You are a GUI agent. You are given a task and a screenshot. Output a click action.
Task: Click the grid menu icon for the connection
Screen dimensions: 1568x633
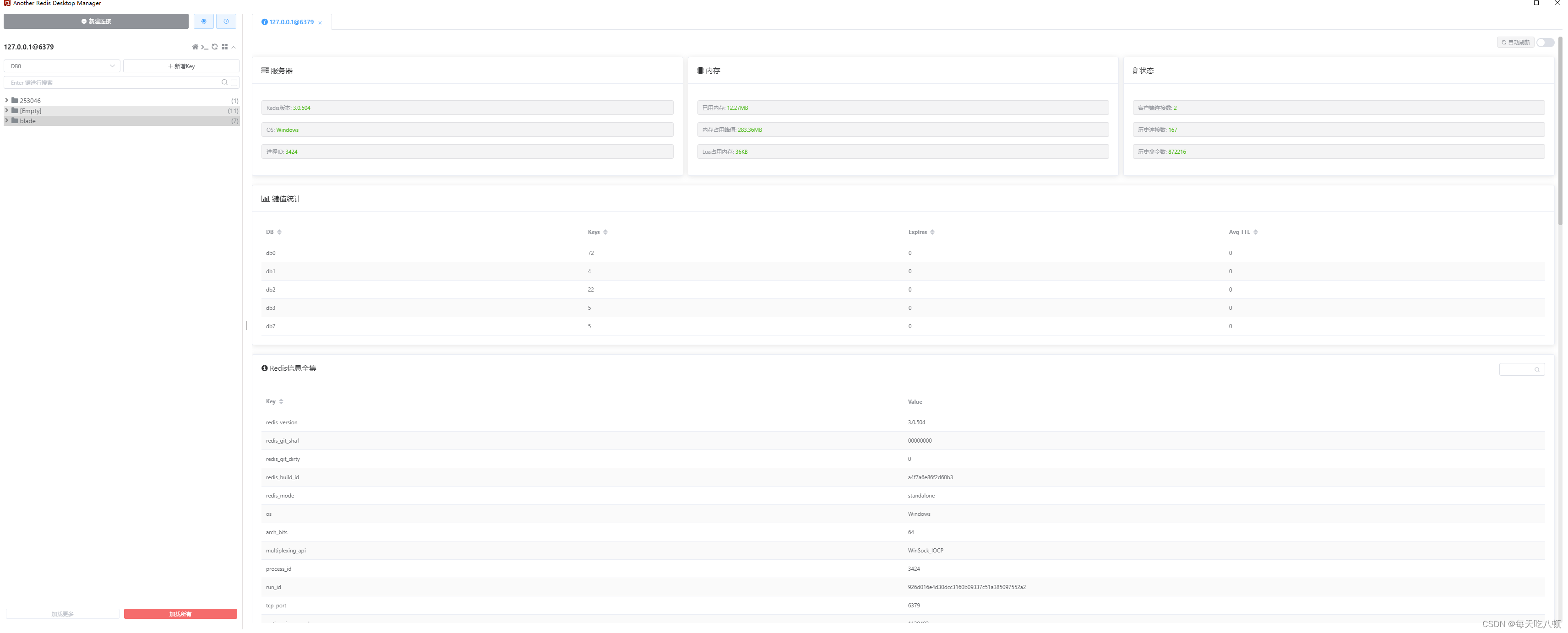224,47
